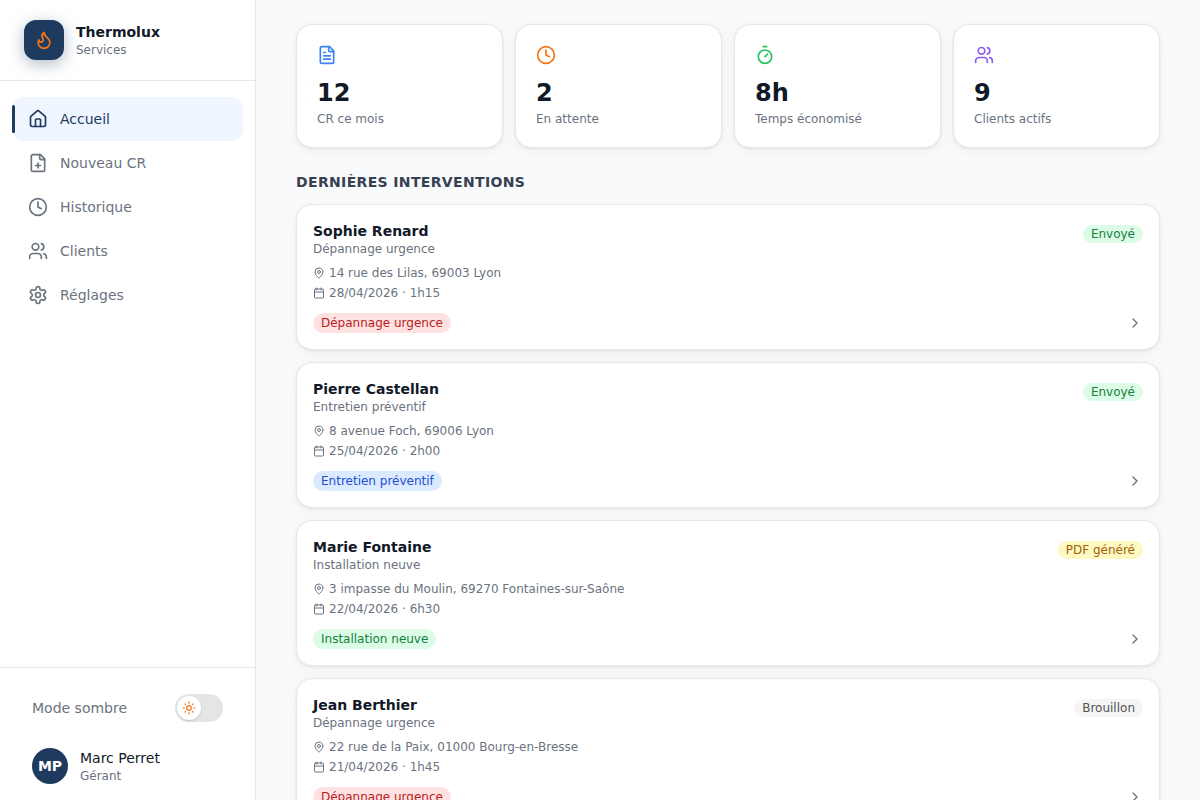Viewport: 1200px width, 800px height.
Task: Expand Marie Fontaine's intervention chevron
Action: tap(1135, 639)
